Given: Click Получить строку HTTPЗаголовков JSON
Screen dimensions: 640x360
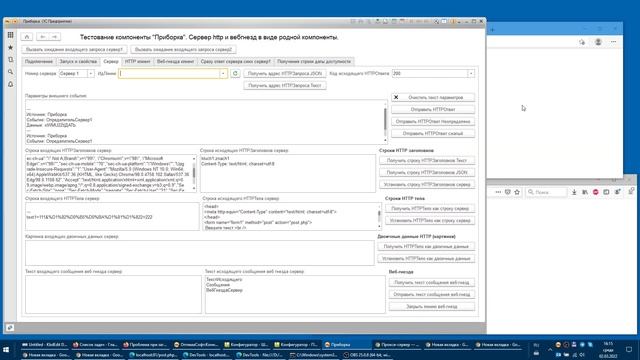Looking at the screenshot, I should tap(427, 172).
